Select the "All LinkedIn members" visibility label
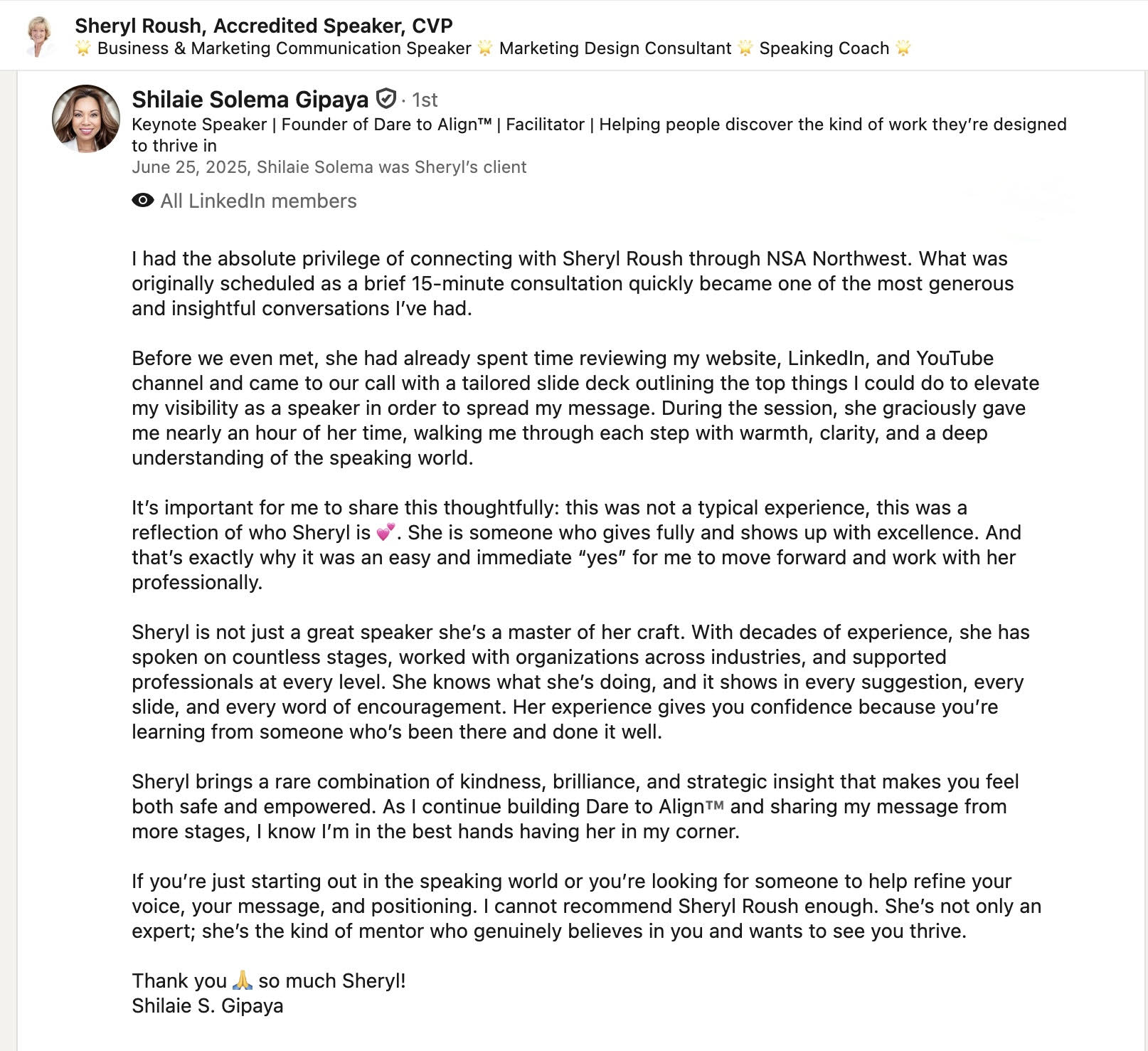Viewport: 1148px width, 1051px height. tap(258, 201)
